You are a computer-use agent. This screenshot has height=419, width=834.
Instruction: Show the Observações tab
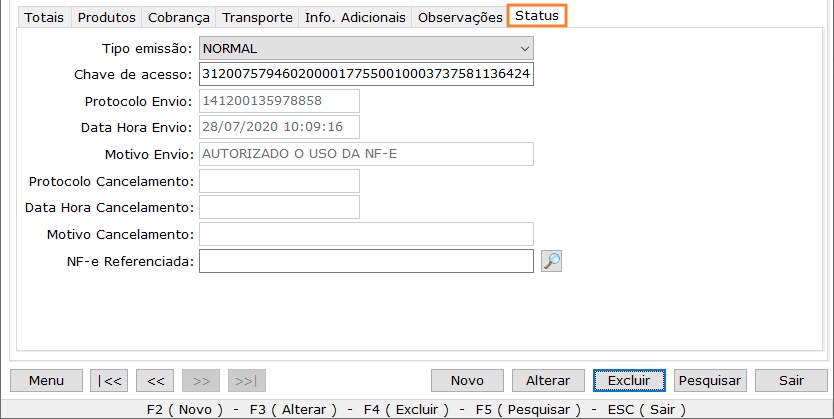460,18
